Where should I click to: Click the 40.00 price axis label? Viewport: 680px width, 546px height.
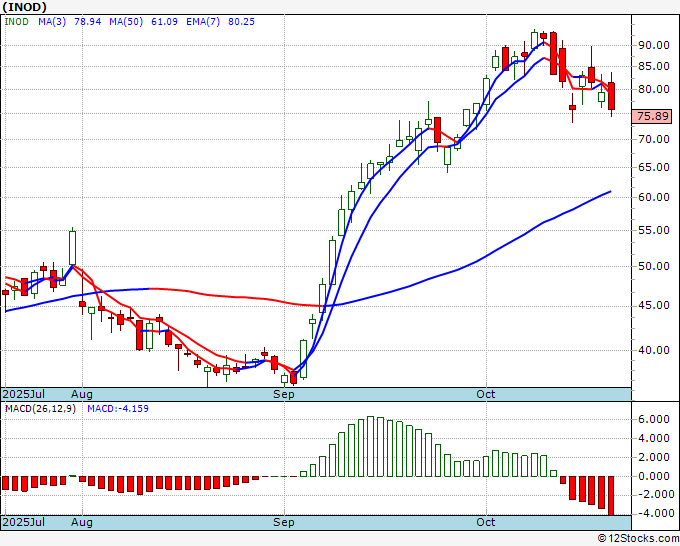[653, 350]
